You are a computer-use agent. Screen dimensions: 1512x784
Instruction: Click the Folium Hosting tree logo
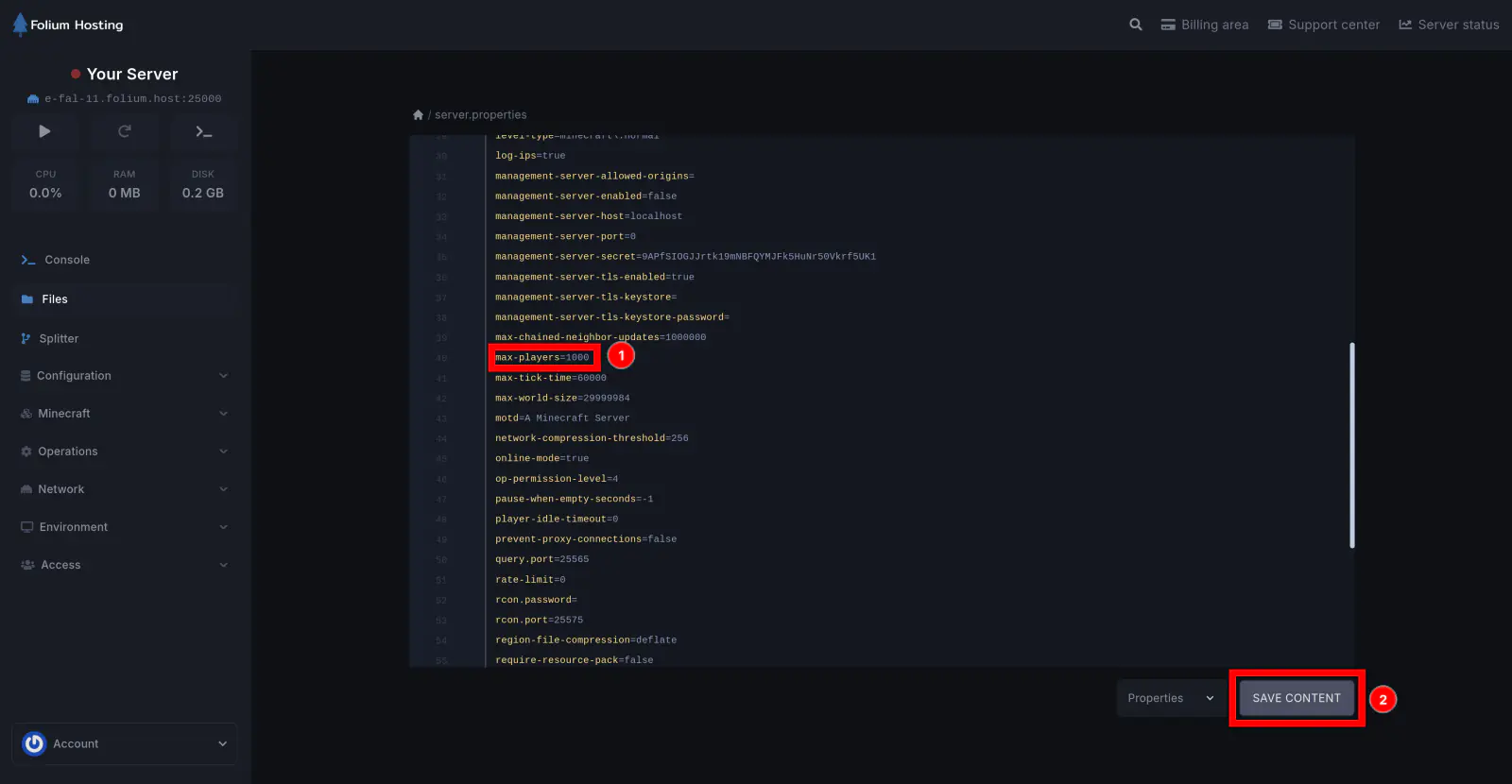(20, 25)
